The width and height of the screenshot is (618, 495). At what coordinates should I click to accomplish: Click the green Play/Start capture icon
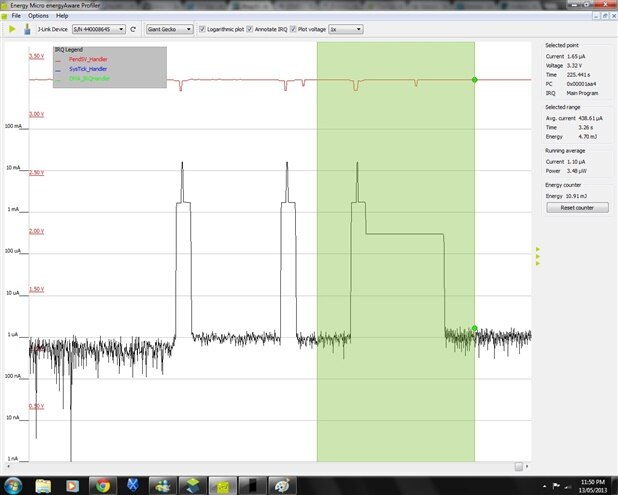[12, 29]
